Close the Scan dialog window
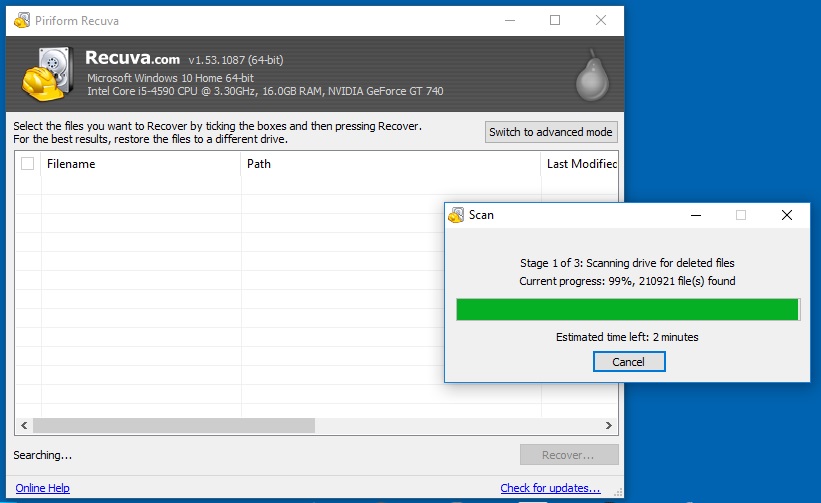 click(787, 215)
